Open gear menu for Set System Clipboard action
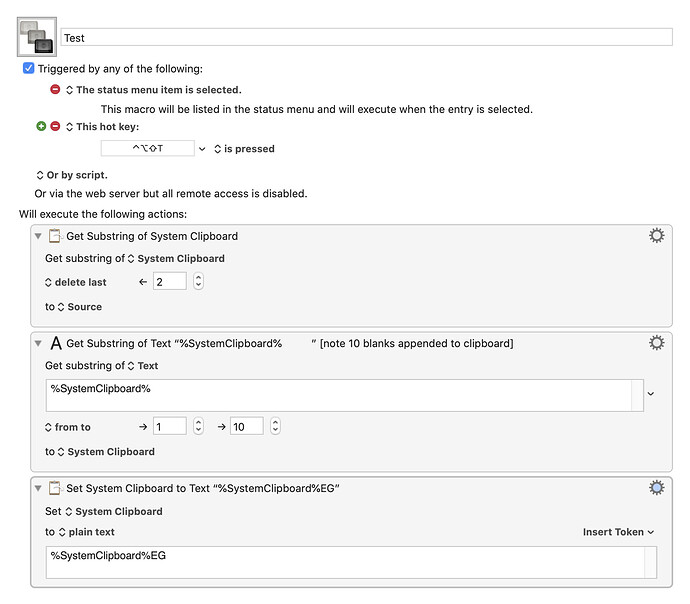The image size is (690, 604). 656,488
